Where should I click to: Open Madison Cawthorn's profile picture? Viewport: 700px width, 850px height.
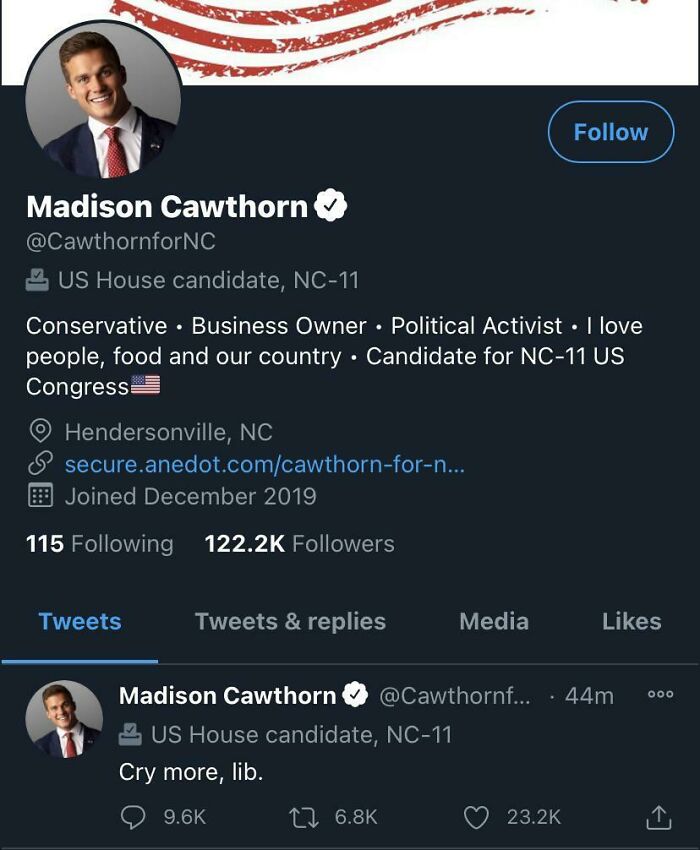pos(105,95)
